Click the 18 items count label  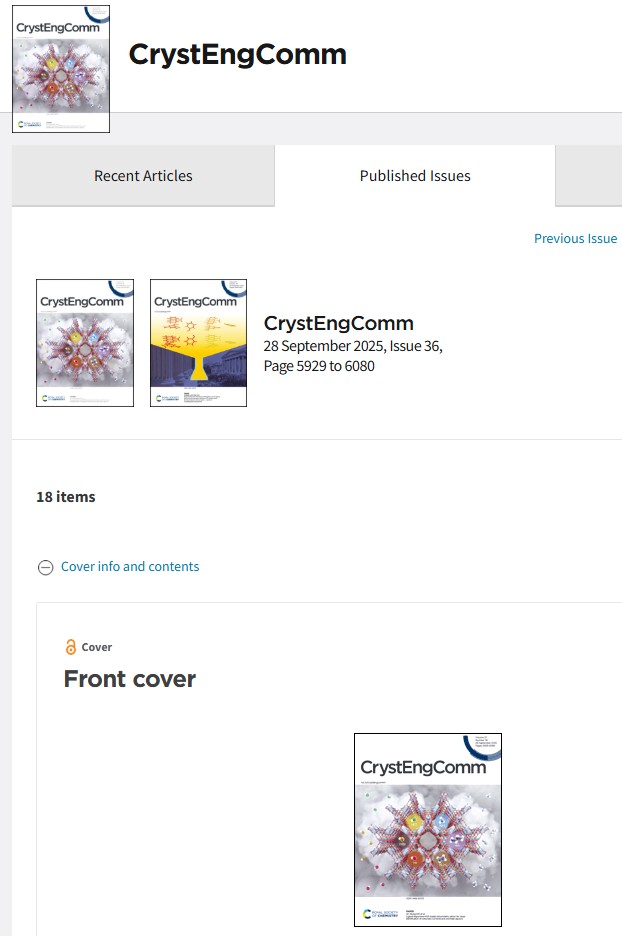tap(66, 497)
